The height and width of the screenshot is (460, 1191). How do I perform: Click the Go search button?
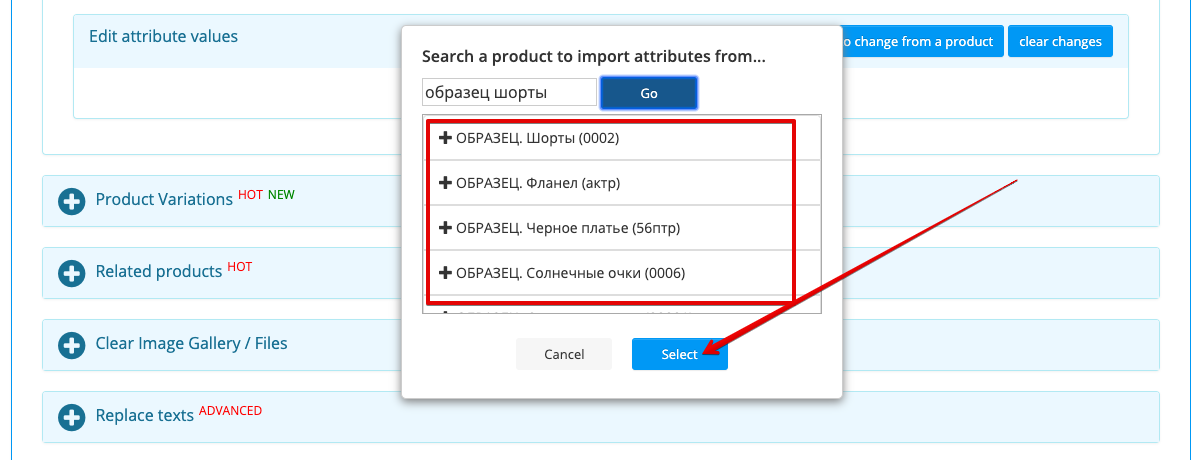point(649,93)
